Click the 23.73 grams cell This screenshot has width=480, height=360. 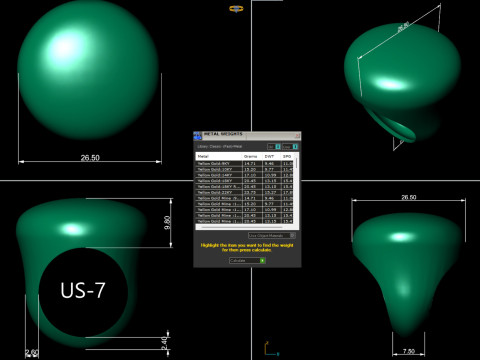pos(252,192)
